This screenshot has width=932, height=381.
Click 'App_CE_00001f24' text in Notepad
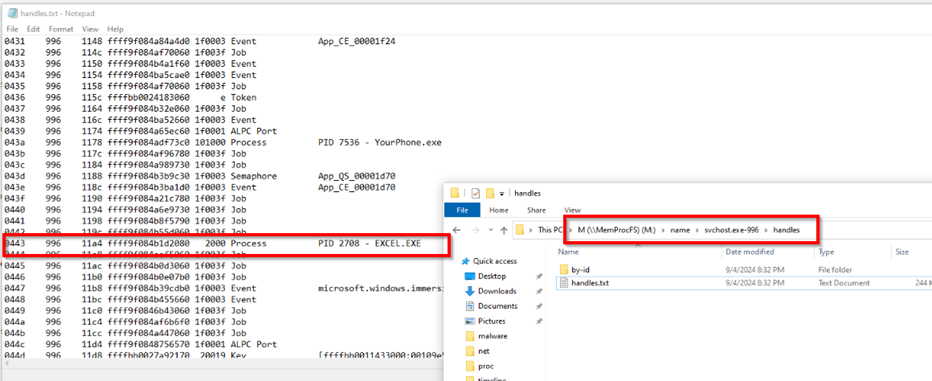[x=357, y=42]
